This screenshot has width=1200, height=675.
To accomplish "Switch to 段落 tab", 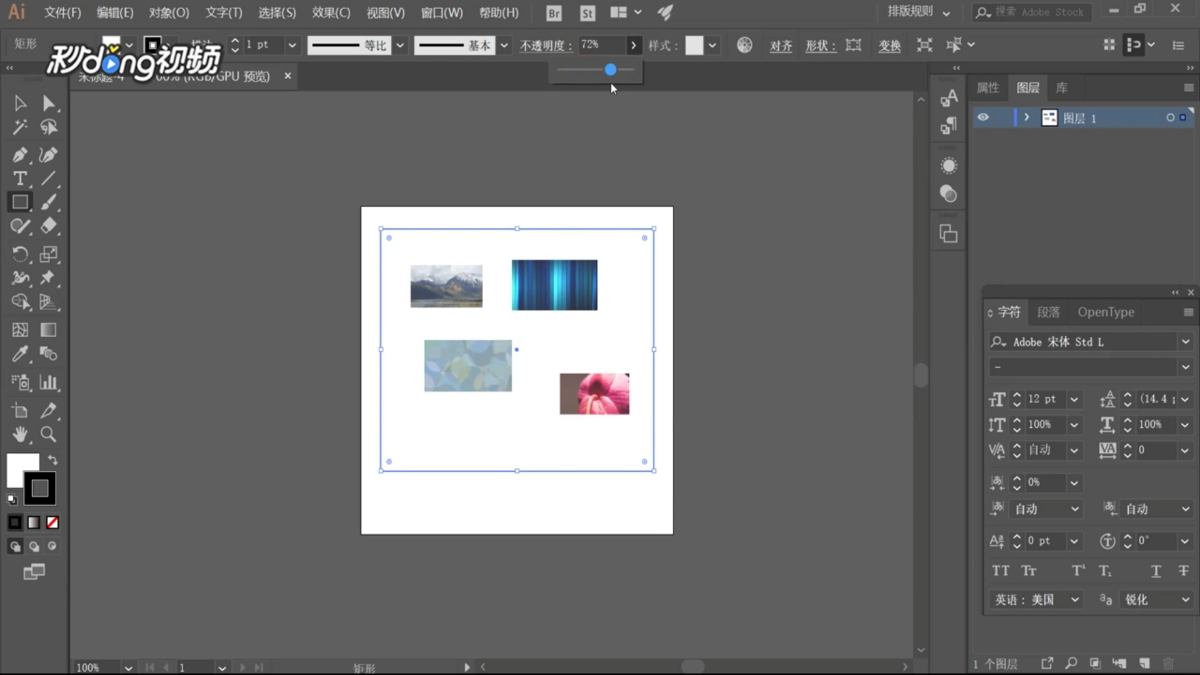I will [x=1048, y=312].
